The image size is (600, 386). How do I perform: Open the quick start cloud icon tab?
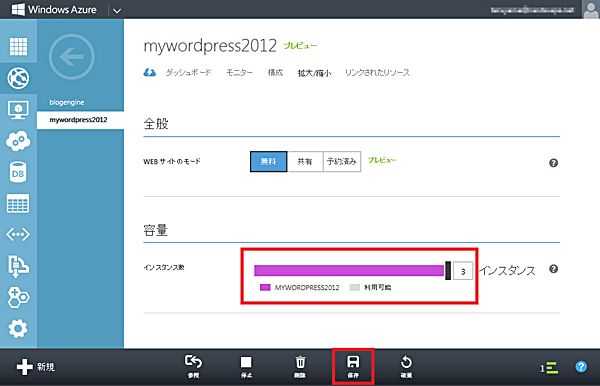click(x=150, y=72)
